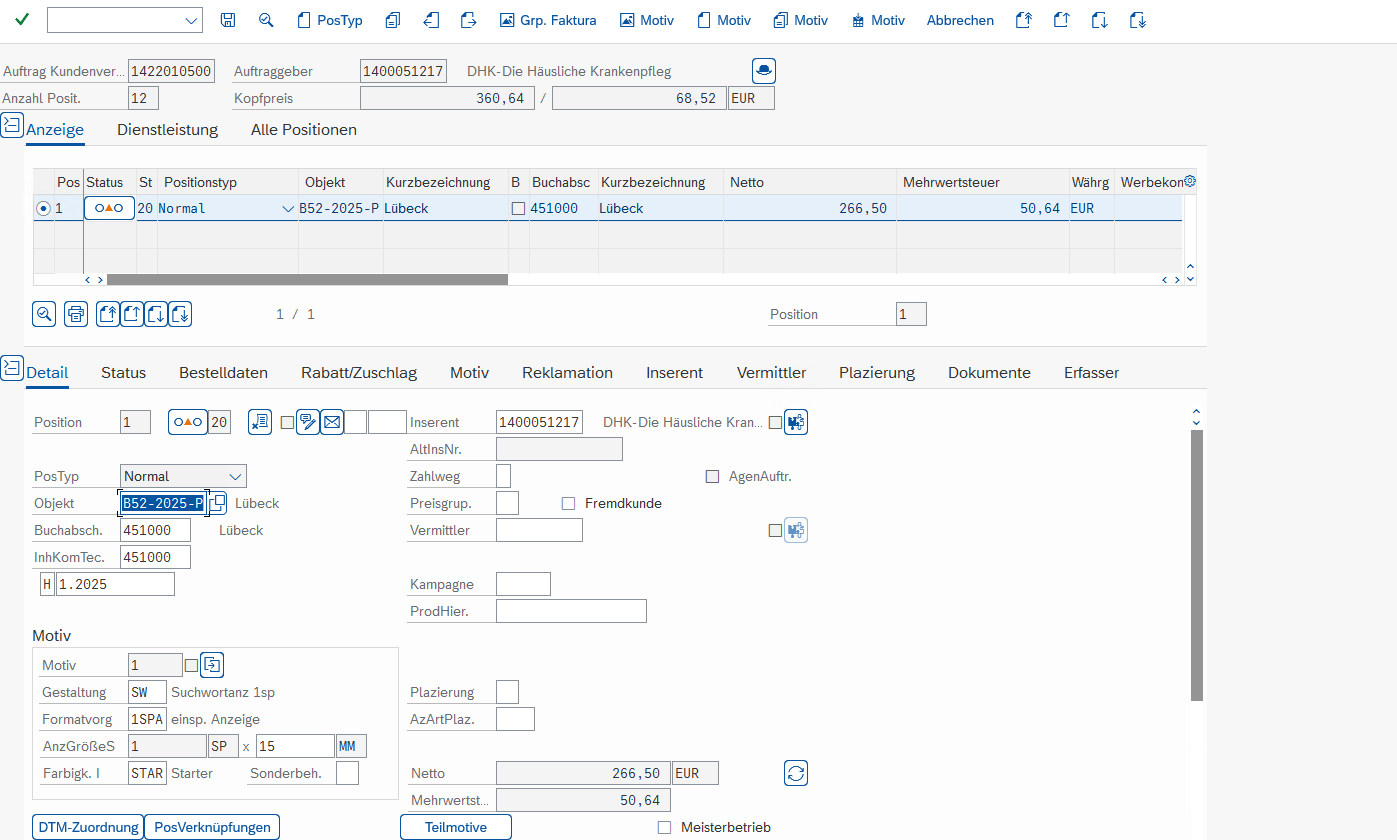Toggle the B checkbox in row 1
1397x840 pixels.
pos(517,209)
